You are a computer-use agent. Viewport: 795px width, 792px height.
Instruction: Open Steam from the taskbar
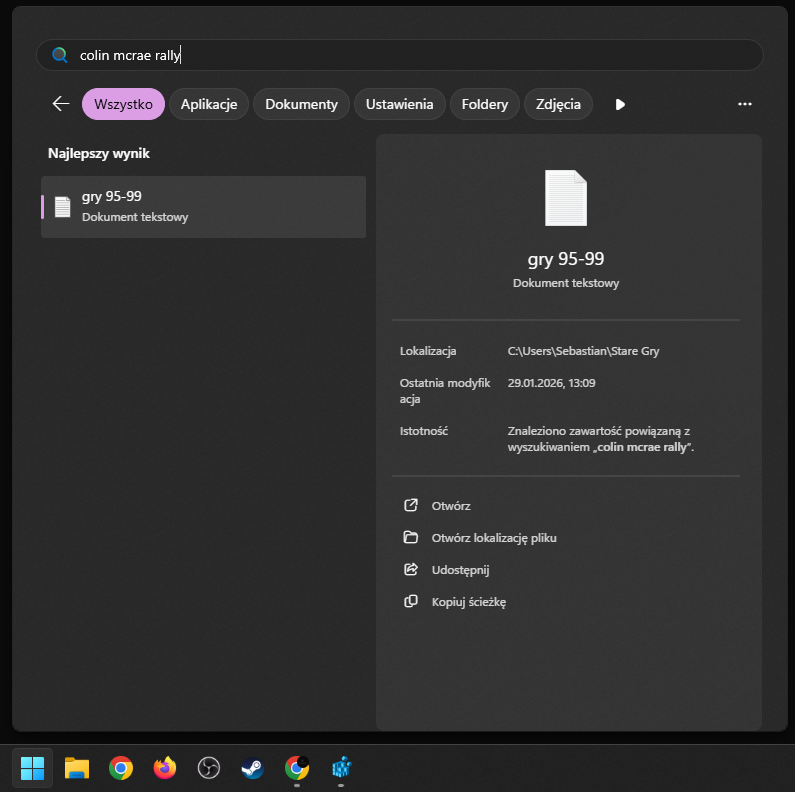pyautogui.click(x=252, y=768)
